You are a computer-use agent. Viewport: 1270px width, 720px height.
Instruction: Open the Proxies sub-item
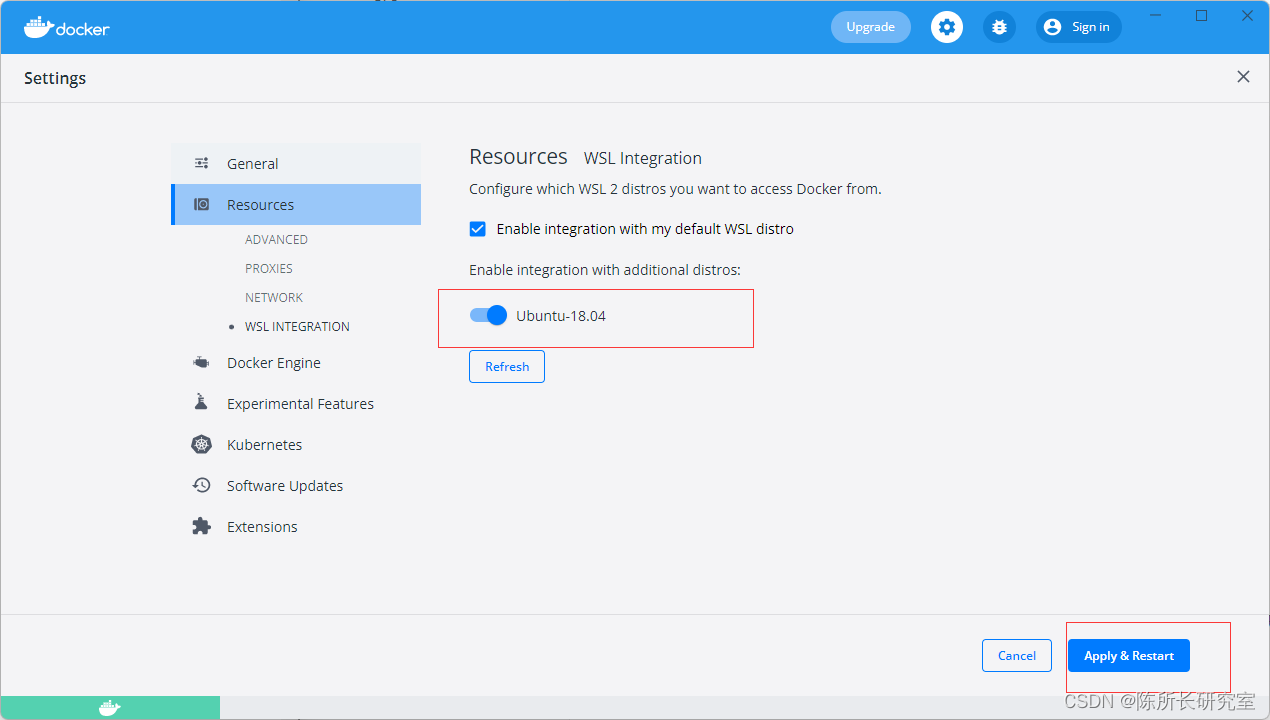269,269
